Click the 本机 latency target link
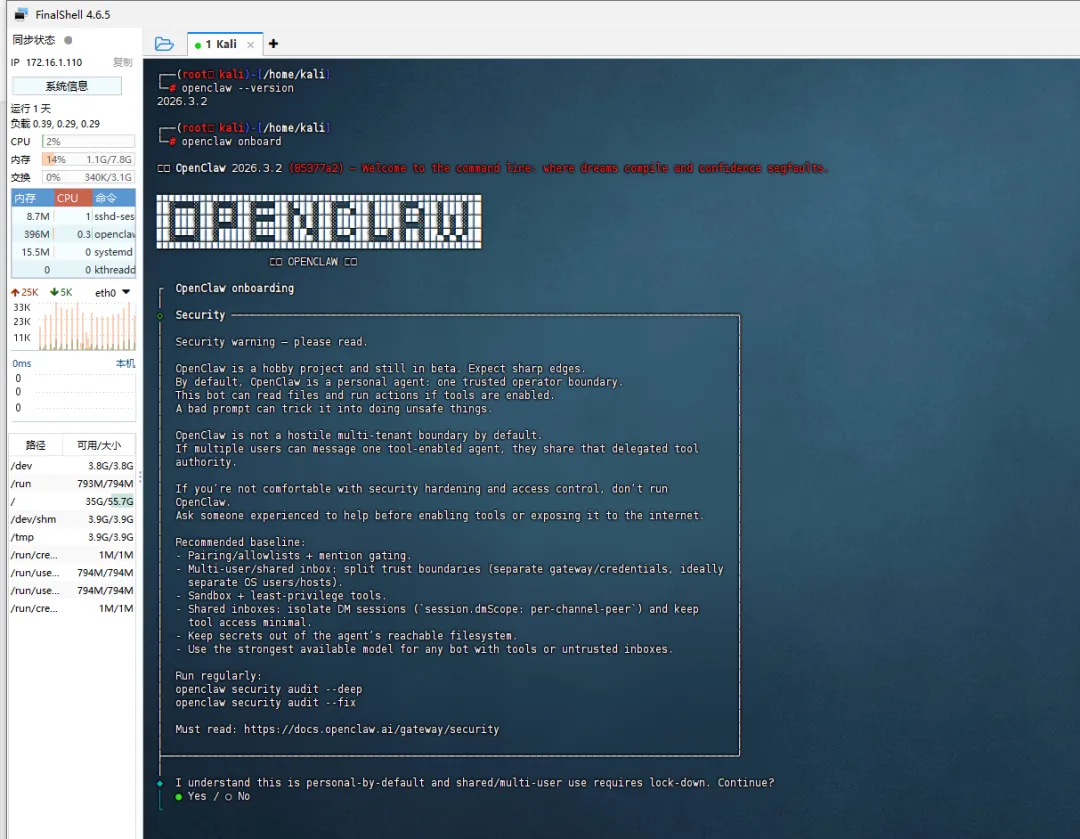 coord(125,364)
